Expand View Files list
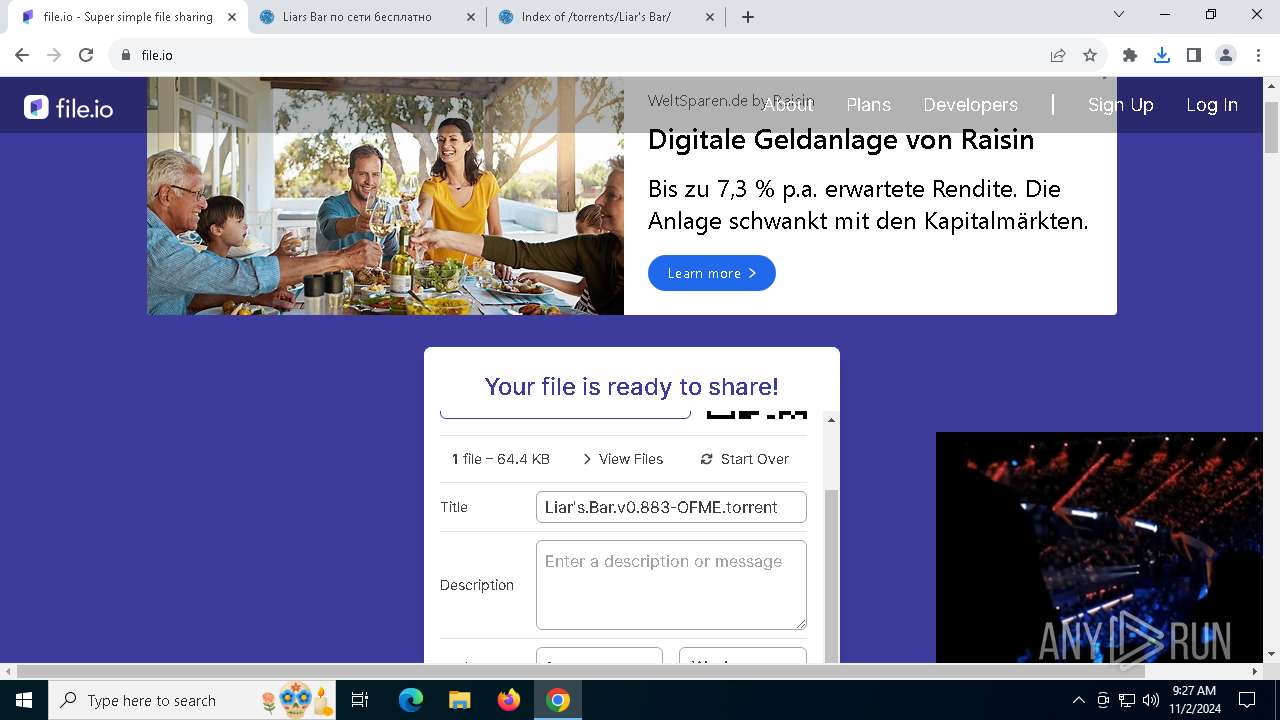This screenshot has width=1280, height=720. click(x=623, y=459)
